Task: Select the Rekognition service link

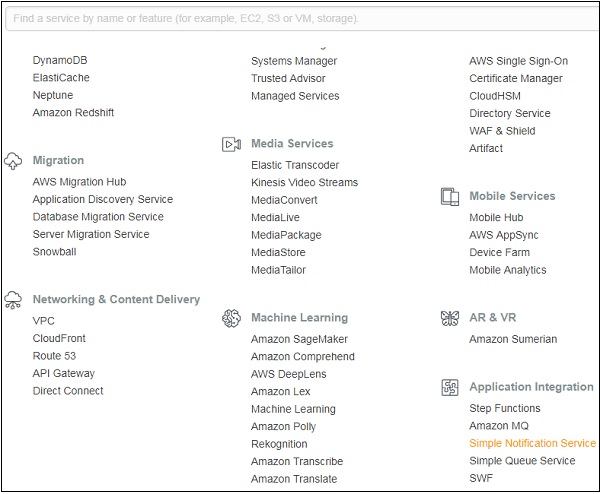Action: pos(279,444)
